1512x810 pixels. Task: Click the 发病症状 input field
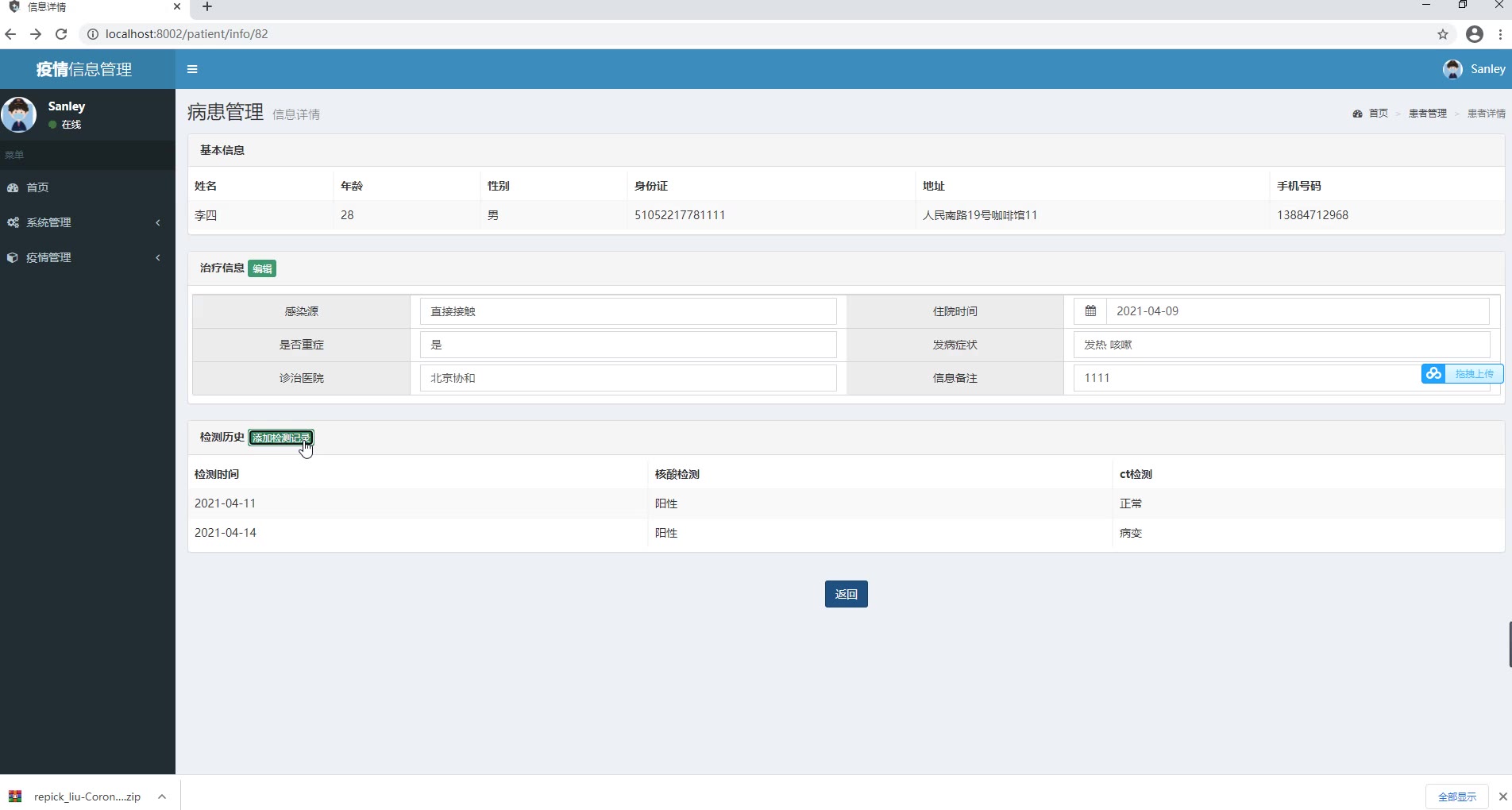coord(1282,345)
